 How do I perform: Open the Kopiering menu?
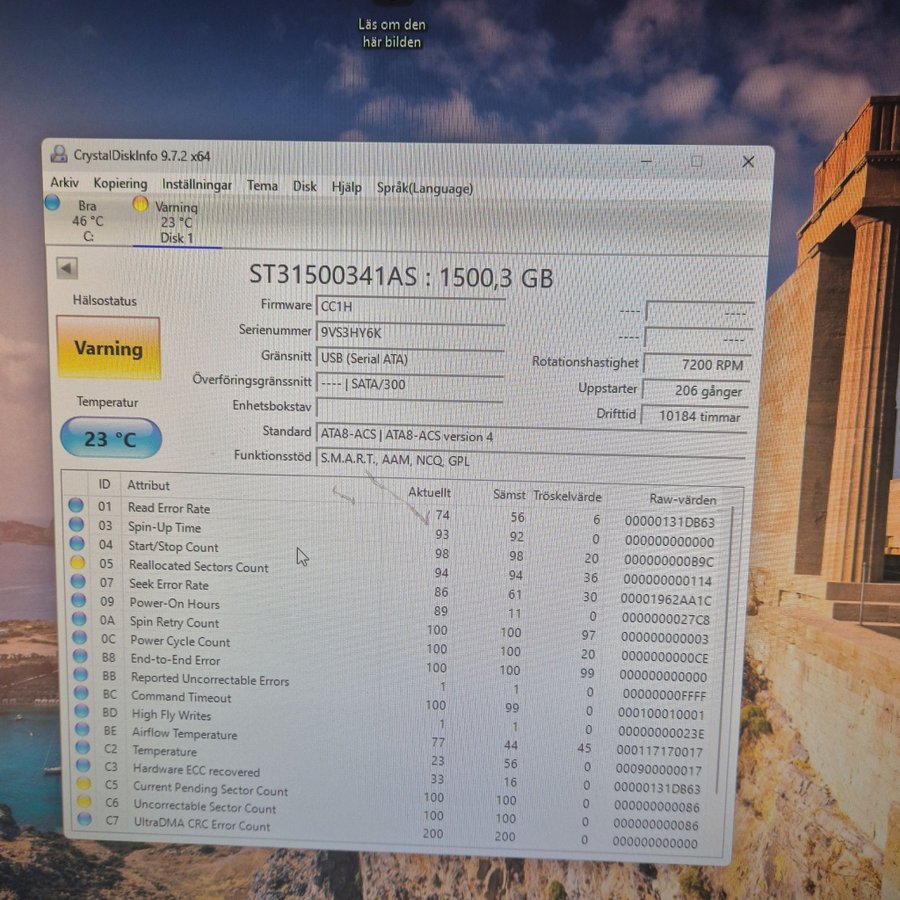tap(120, 184)
